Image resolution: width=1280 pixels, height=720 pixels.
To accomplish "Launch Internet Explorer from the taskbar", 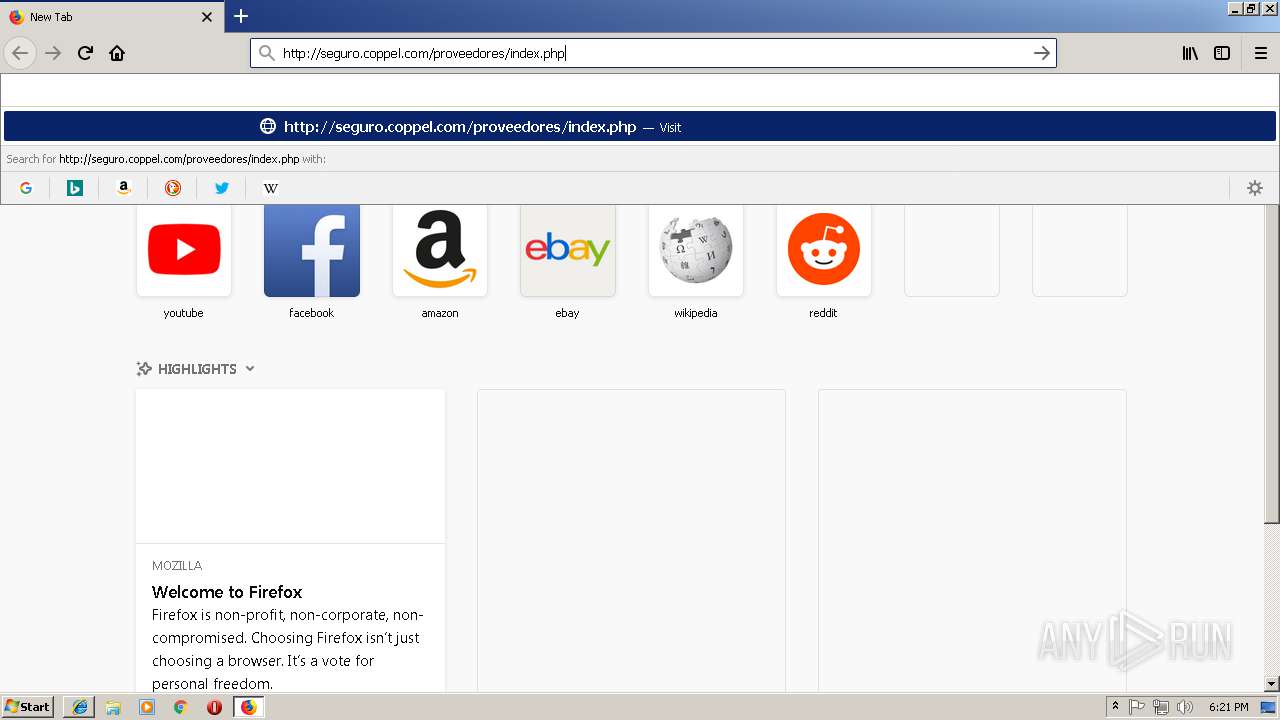I will [x=79, y=707].
